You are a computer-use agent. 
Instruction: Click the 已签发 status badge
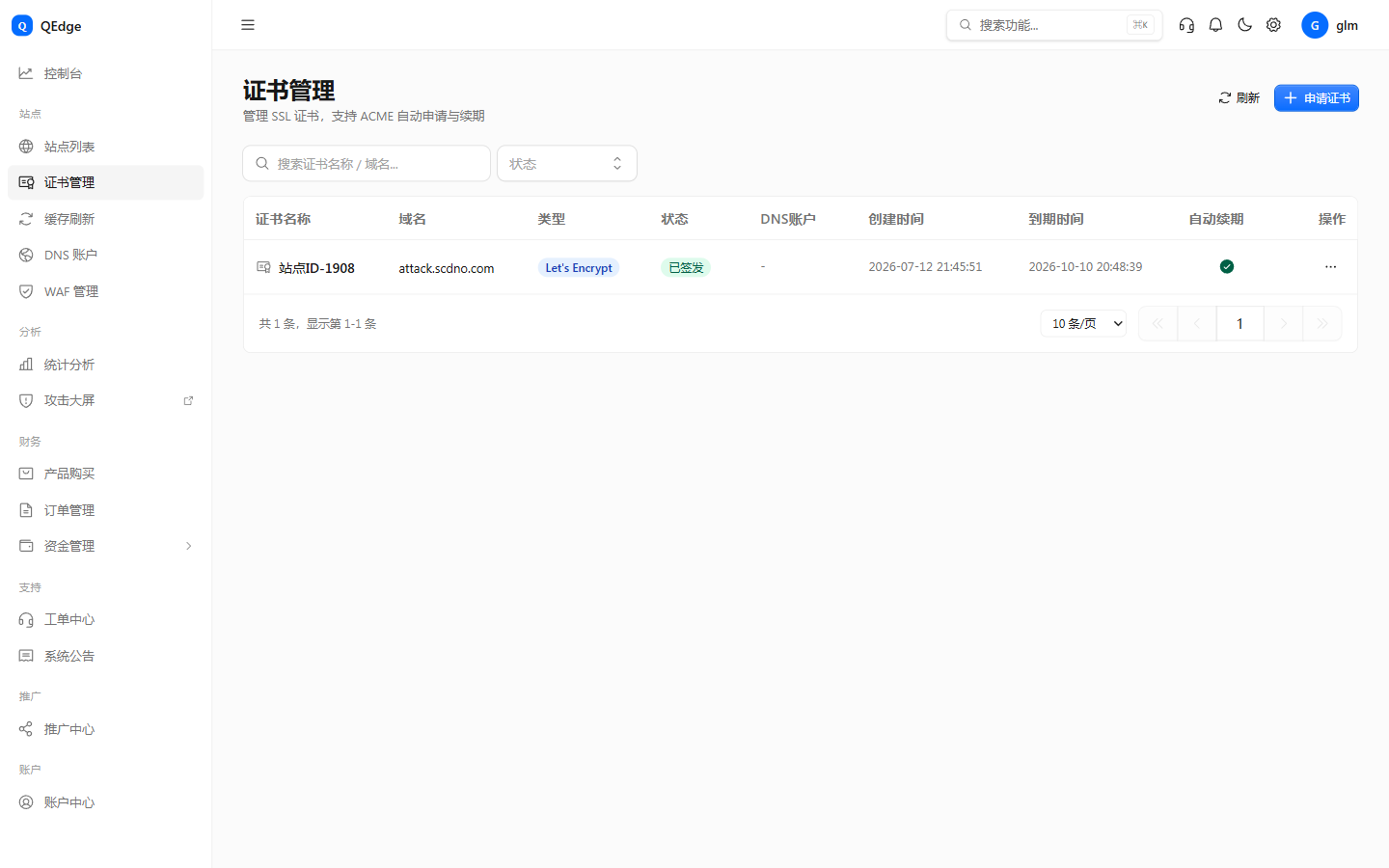[x=686, y=268]
